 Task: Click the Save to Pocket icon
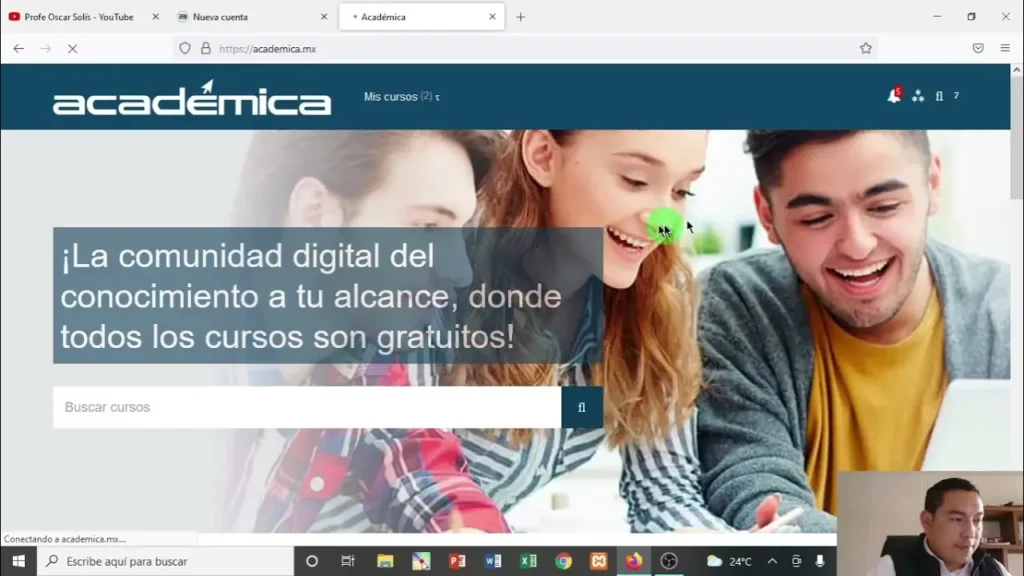coord(978,48)
